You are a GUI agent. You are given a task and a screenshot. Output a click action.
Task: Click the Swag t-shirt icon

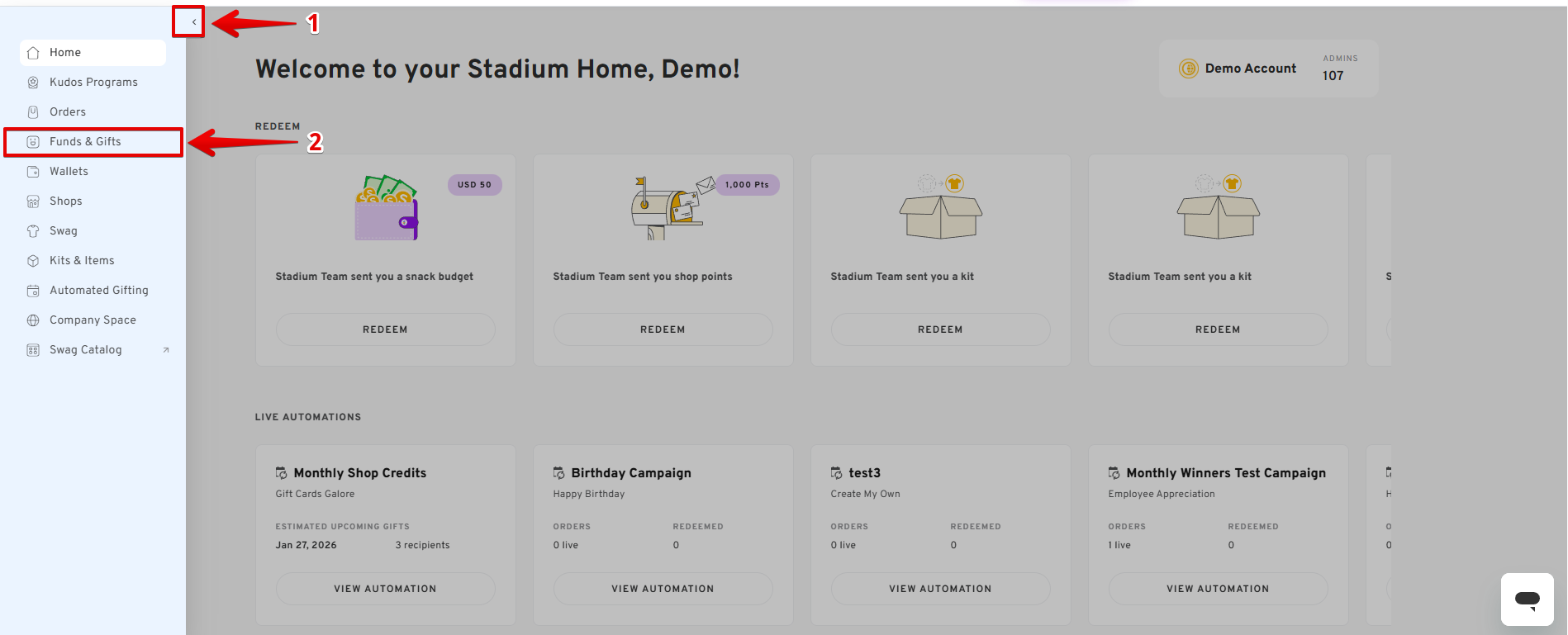33,231
